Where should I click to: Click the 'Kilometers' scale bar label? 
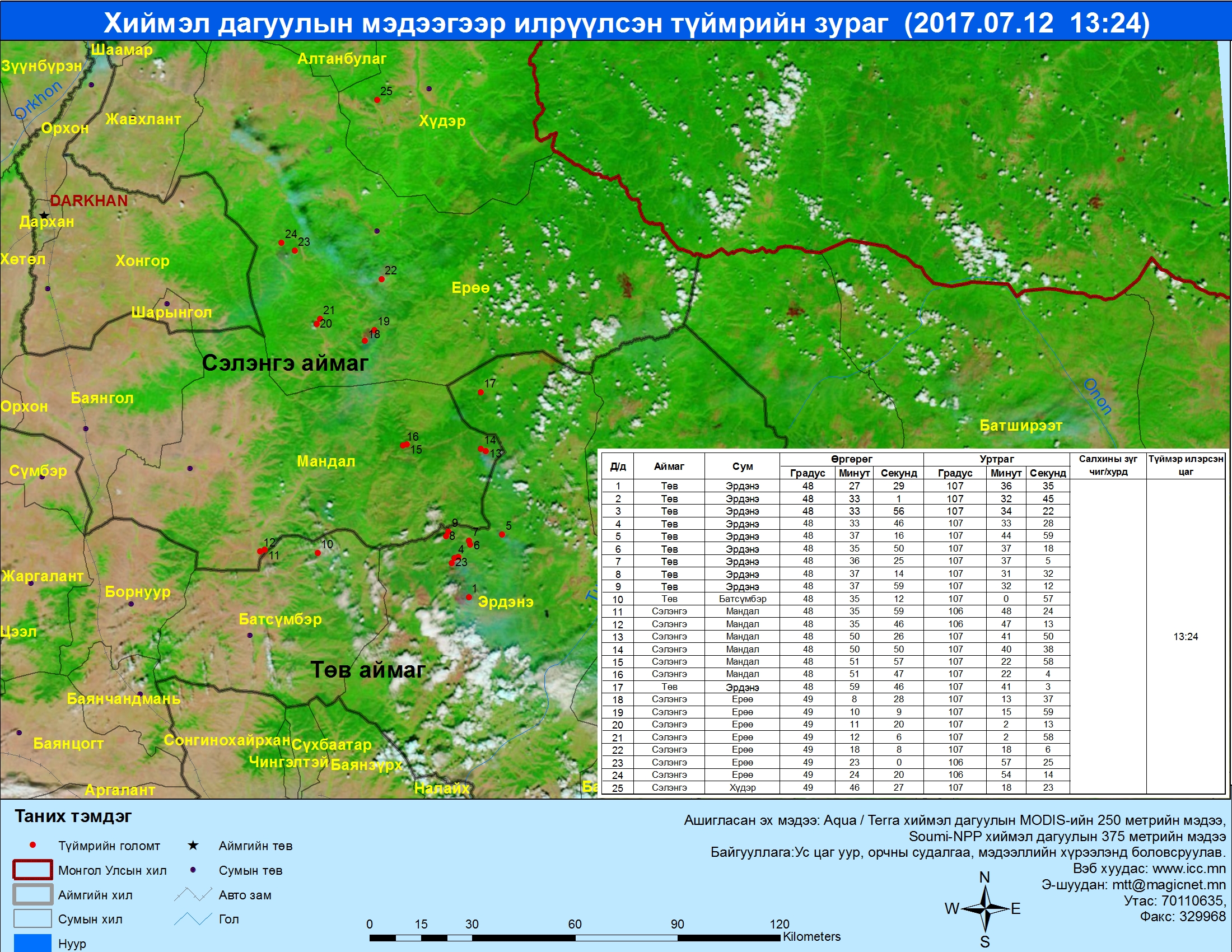tap(812, 936)
